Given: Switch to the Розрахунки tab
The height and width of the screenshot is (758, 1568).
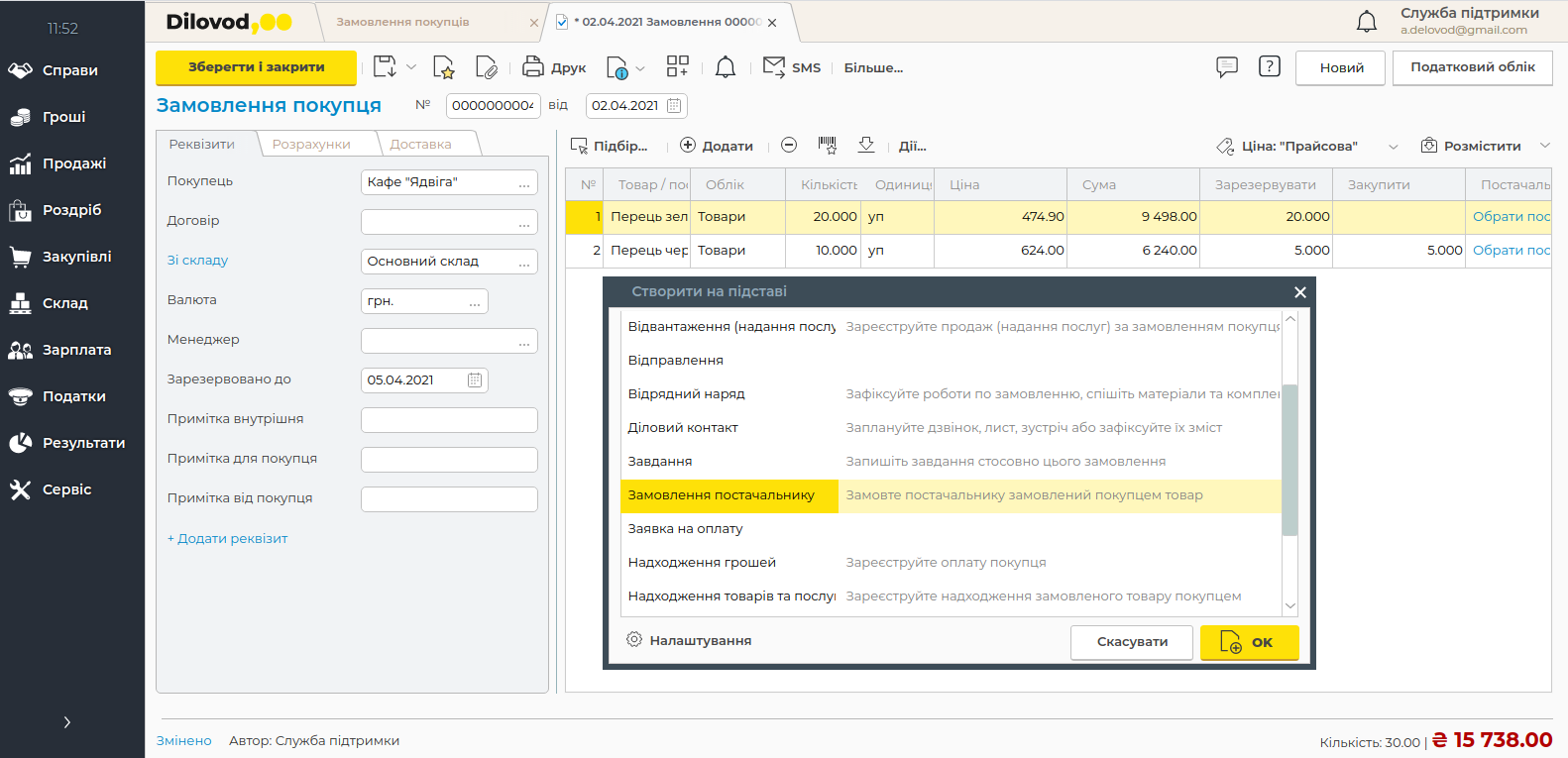Looking at the screenshot, I should pos(311,145).
